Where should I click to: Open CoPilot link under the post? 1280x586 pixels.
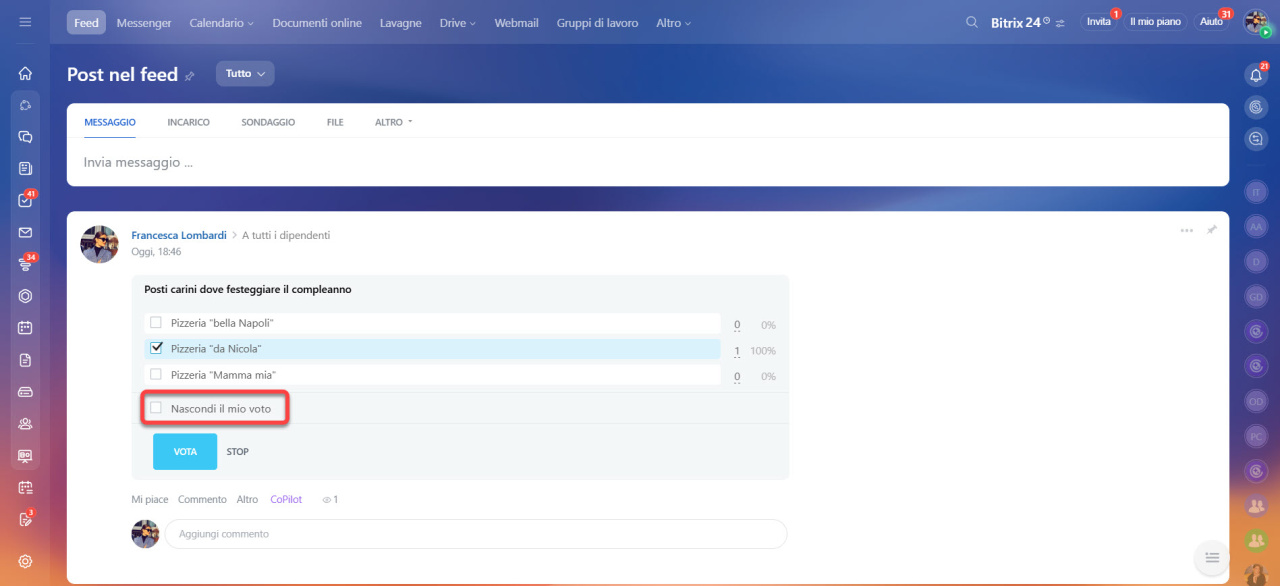pyautogui.click(x=286, y=499)
